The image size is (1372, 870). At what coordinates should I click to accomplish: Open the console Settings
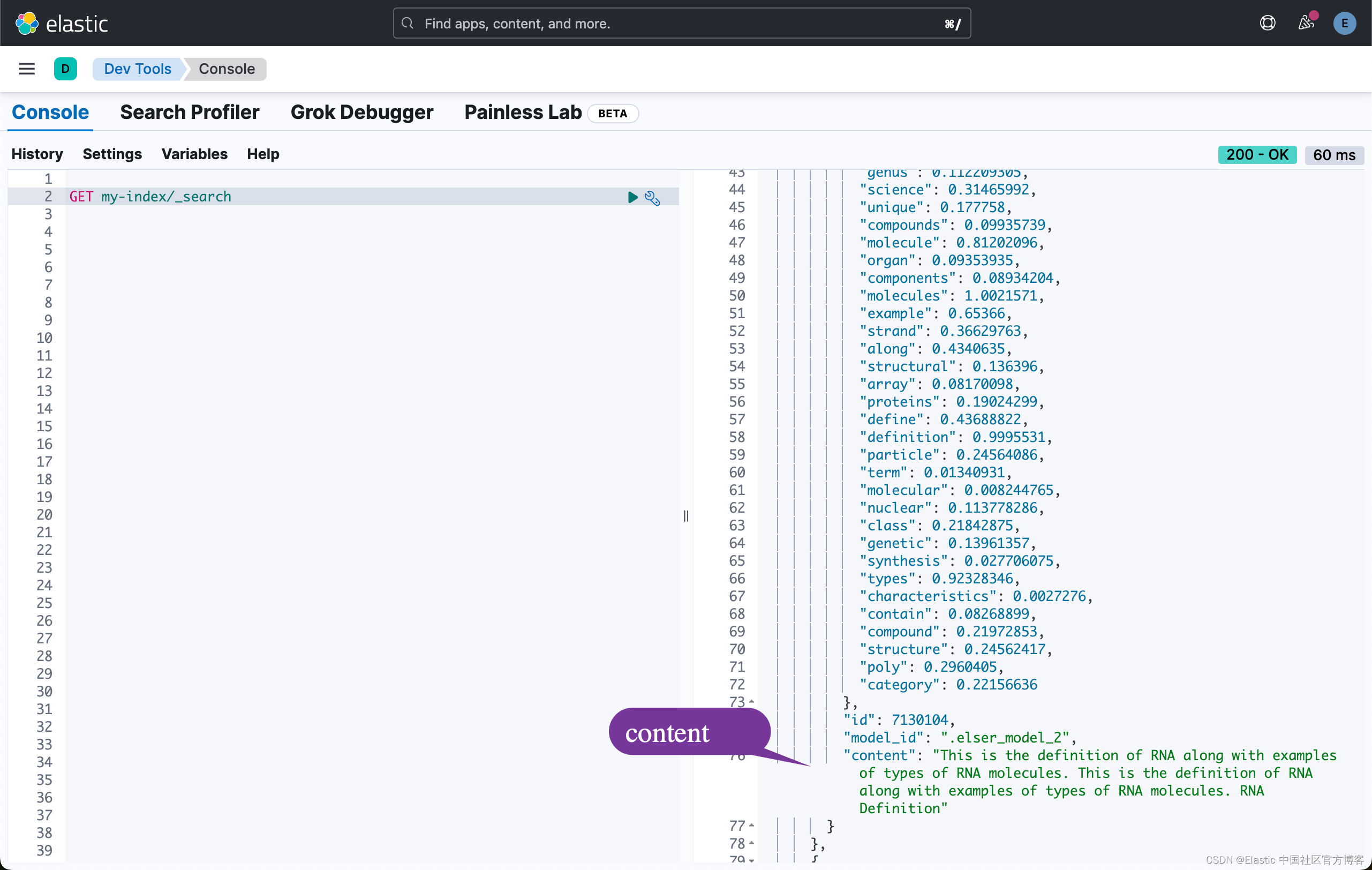tap(112, 154)
